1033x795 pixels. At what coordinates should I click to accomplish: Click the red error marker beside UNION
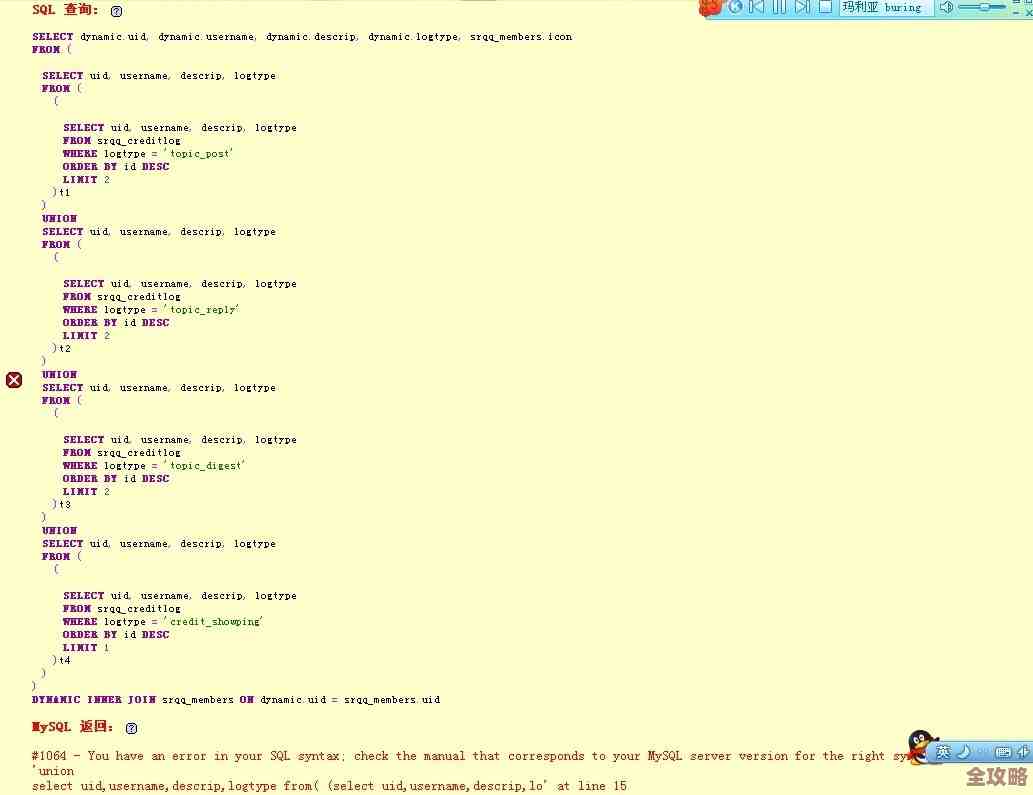14,380
